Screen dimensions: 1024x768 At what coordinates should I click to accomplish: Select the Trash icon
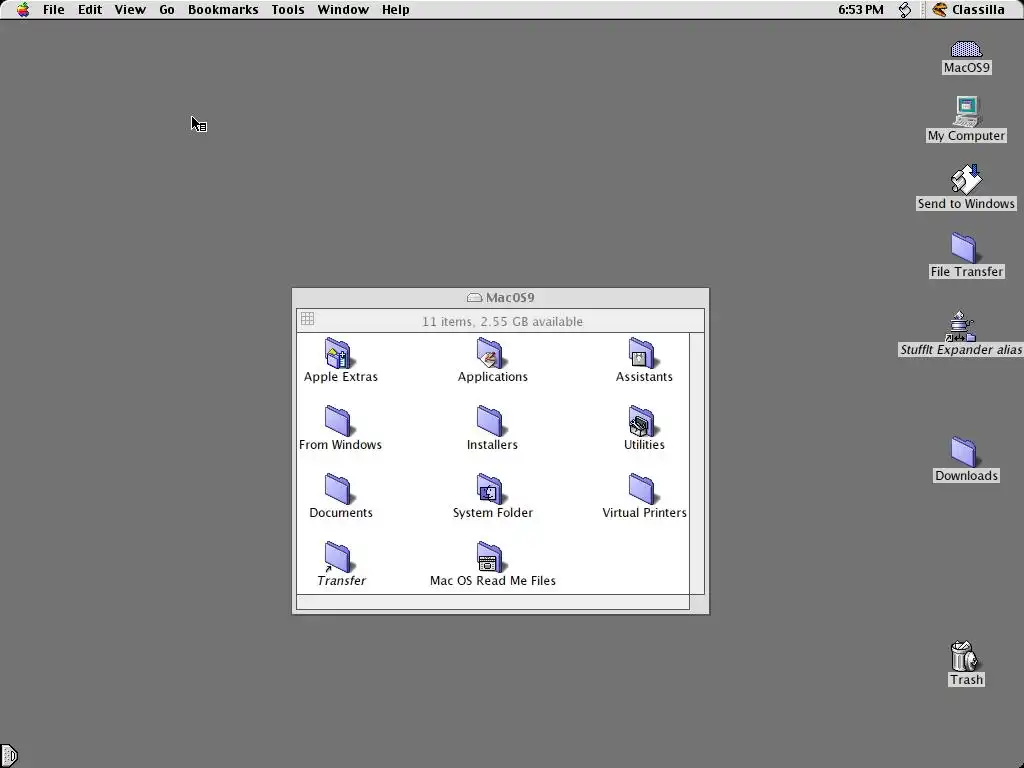coord(964,656)
